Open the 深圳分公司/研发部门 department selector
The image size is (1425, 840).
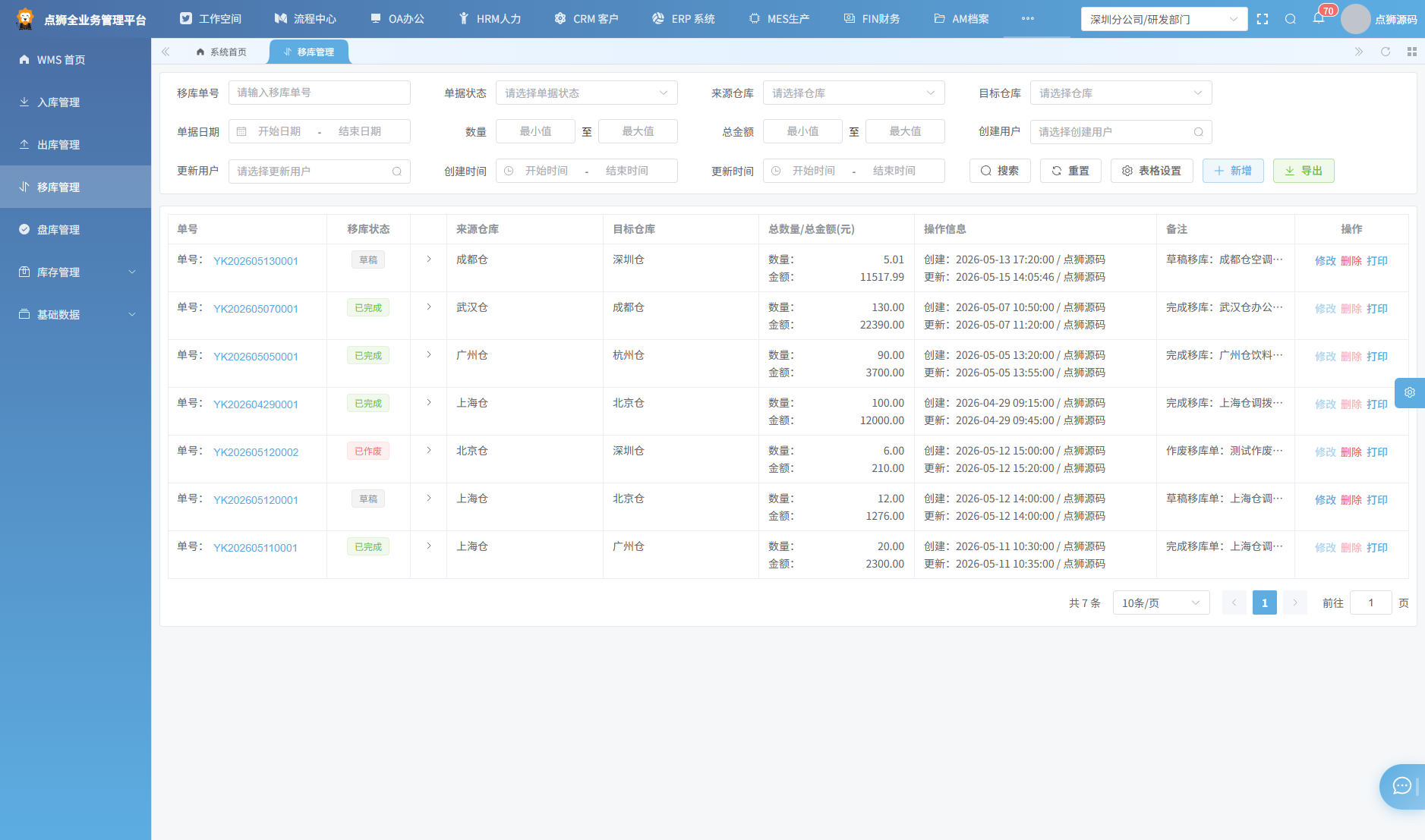(x=1164, y=19)
